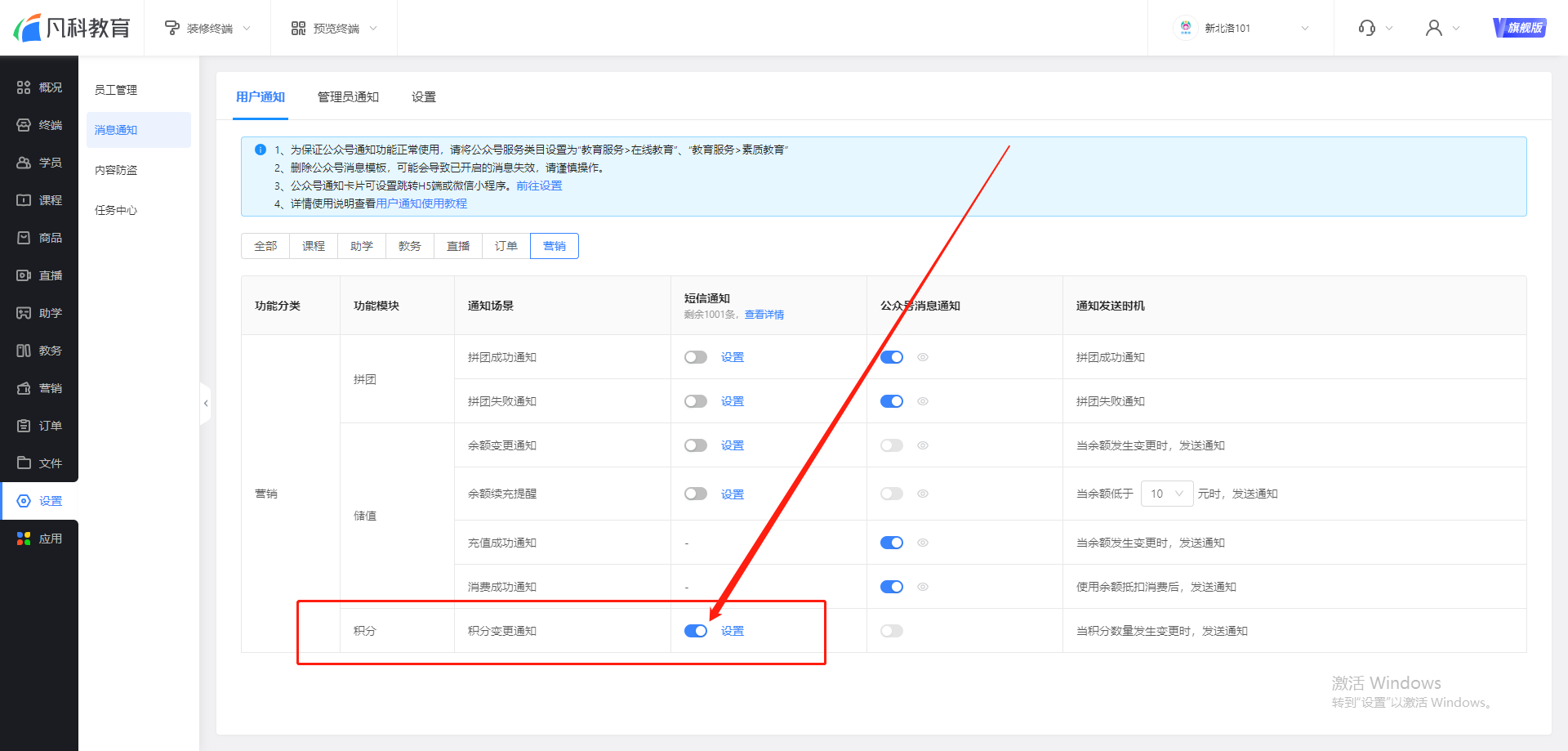Toggle SMS switch for 余额续充提醒

tap(696, 494)
